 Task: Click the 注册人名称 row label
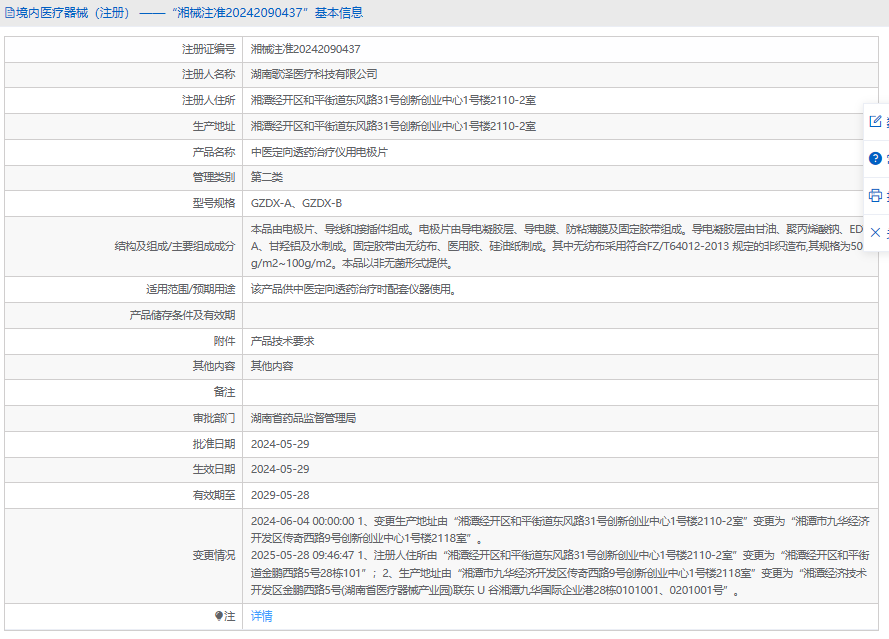click(x=209, y=74)
